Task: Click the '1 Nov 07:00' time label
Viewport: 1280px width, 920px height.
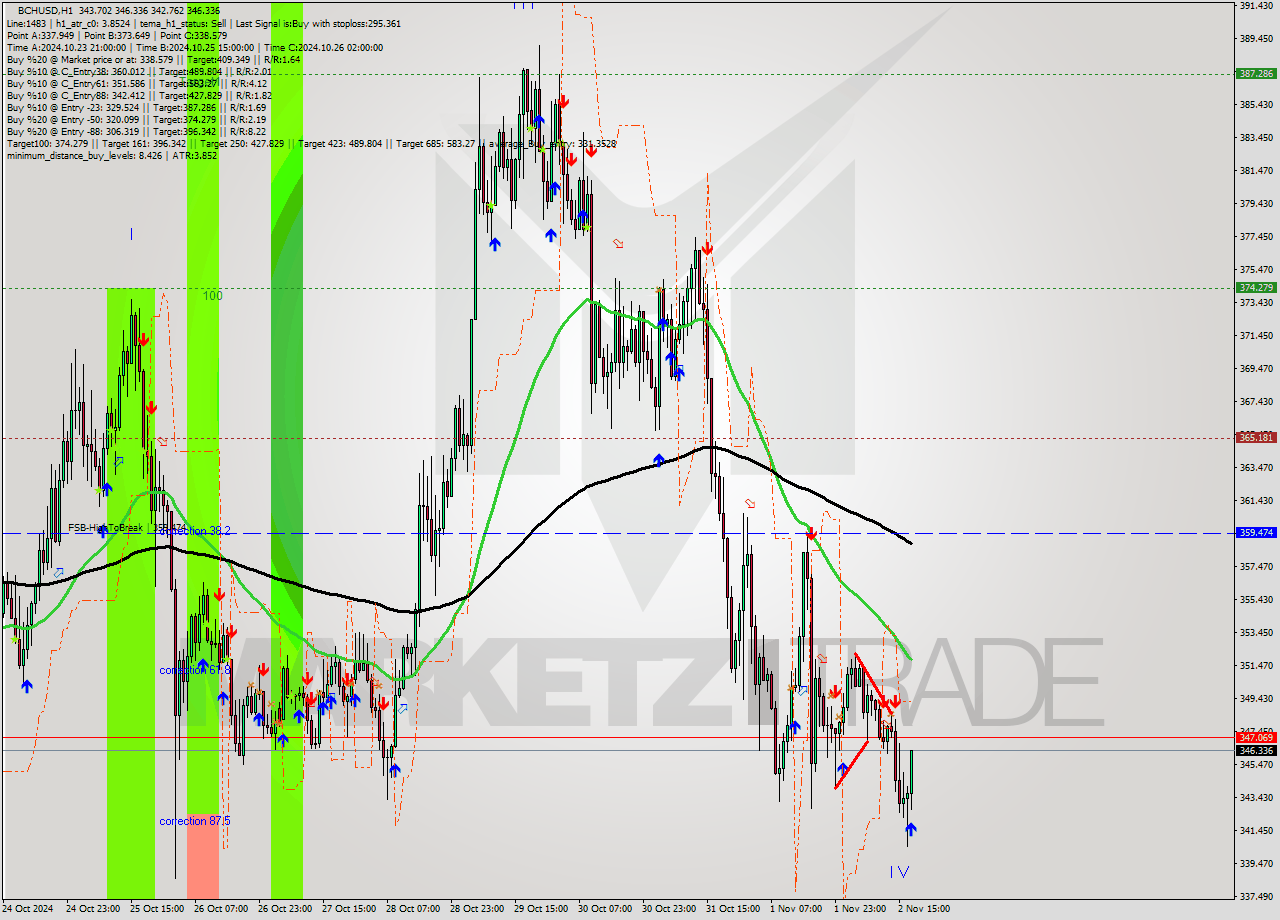Action: point(796,909)
